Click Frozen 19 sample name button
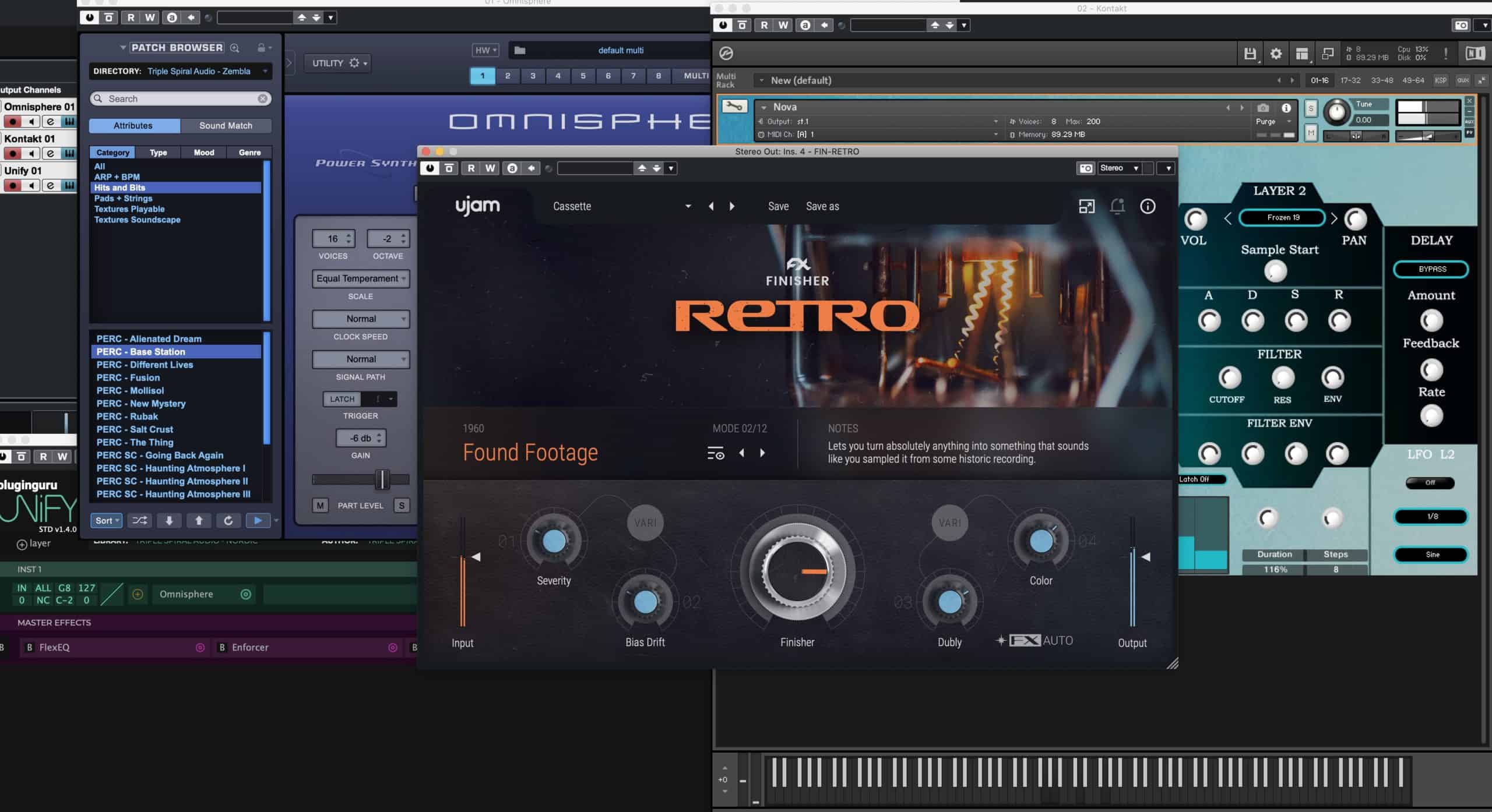This screenshot has height=812, width=1492. click(x=1282, y=217)
